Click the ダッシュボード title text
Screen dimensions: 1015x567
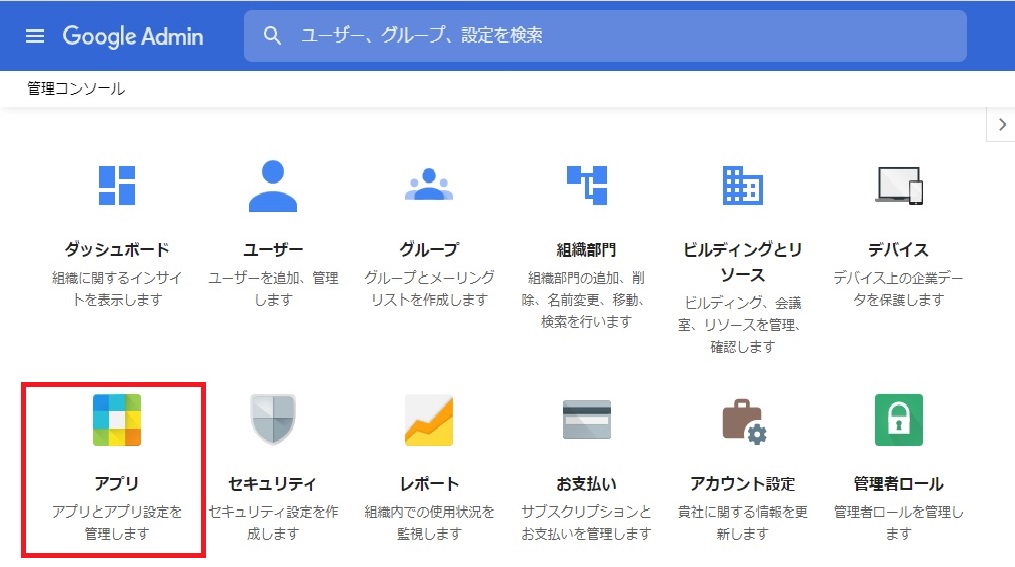pos(117,249)
